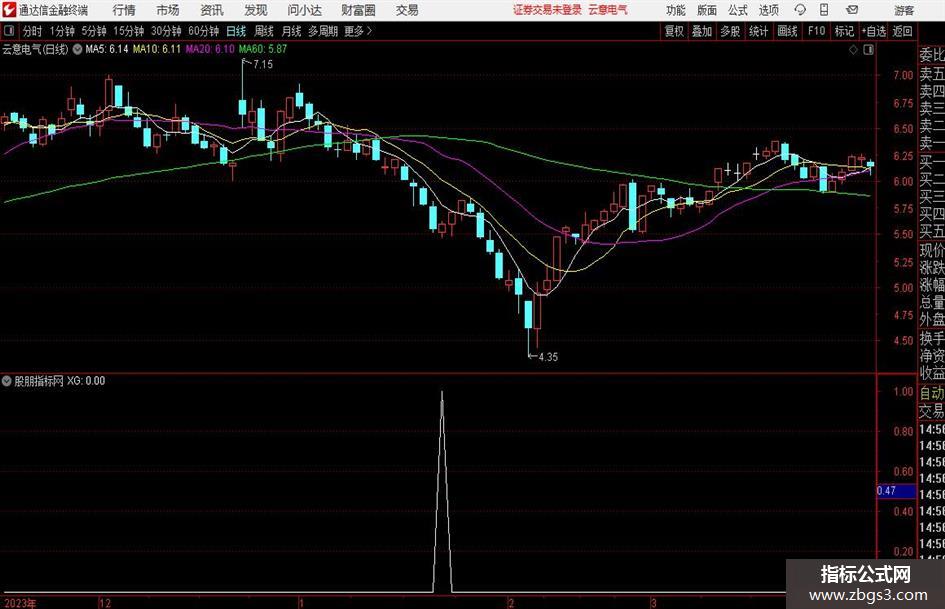Click the 7.00 price axis label

click(x=903, y=75)
